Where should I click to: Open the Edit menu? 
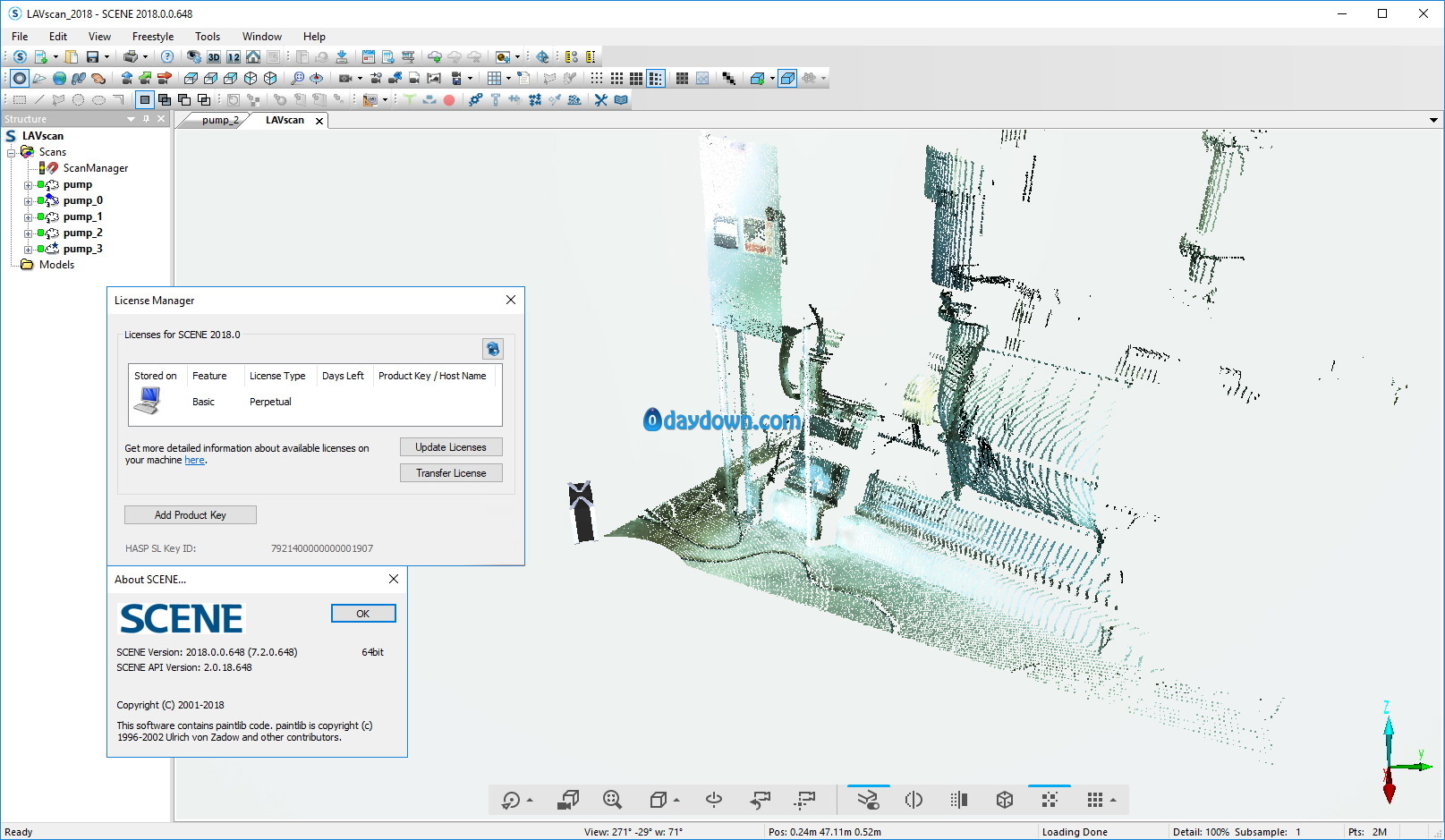58,37
